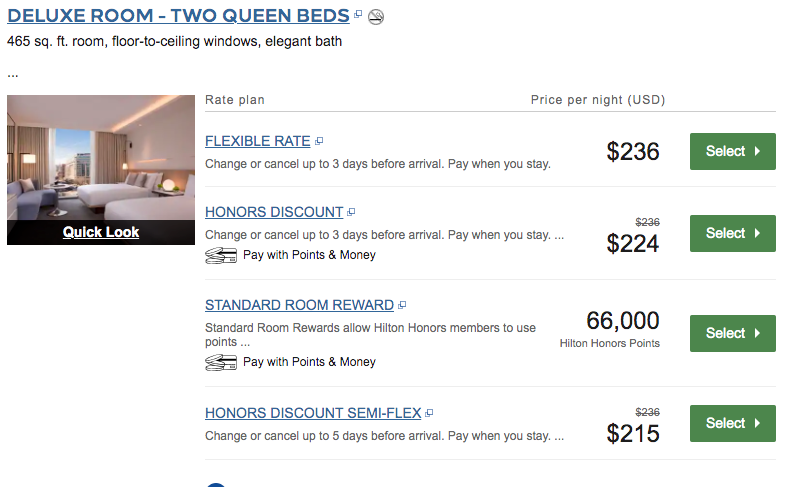This screenshot has height=487, width=794.
Task: Select the $224 Honors Discount rate
Action: click(x=732, y=233)
